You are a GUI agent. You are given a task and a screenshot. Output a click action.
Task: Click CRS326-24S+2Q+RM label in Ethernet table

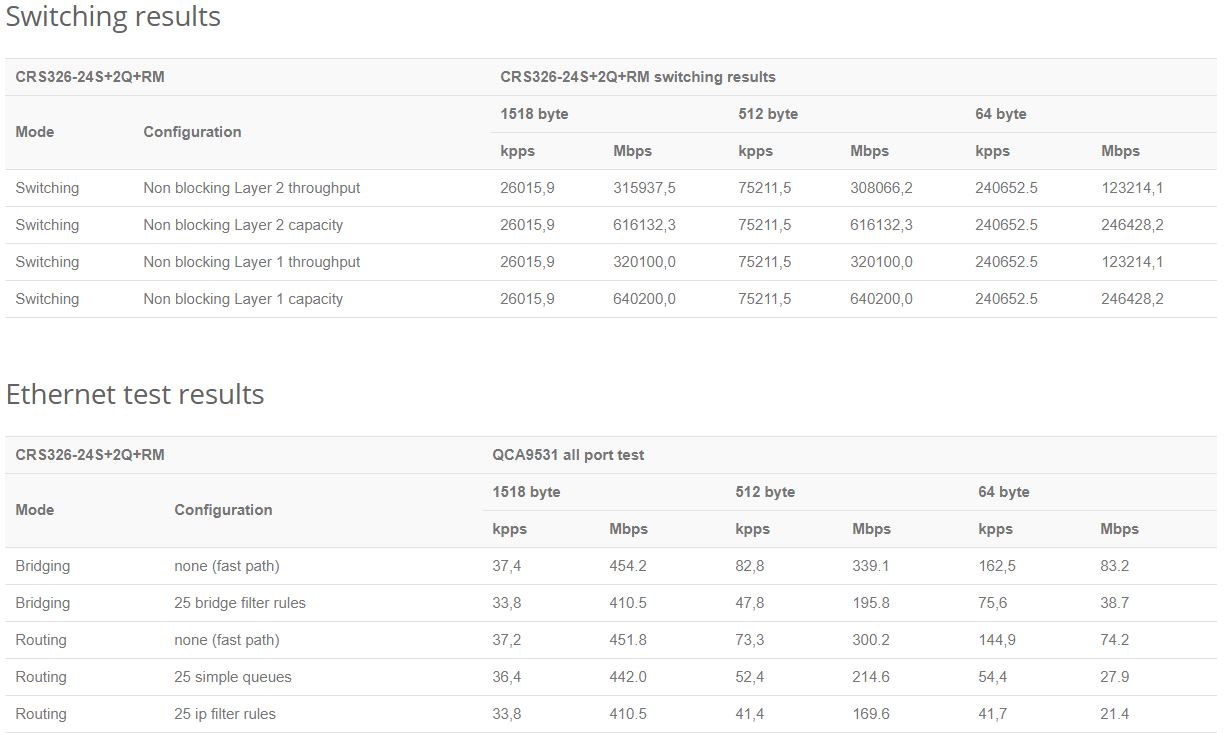point(90,455)
